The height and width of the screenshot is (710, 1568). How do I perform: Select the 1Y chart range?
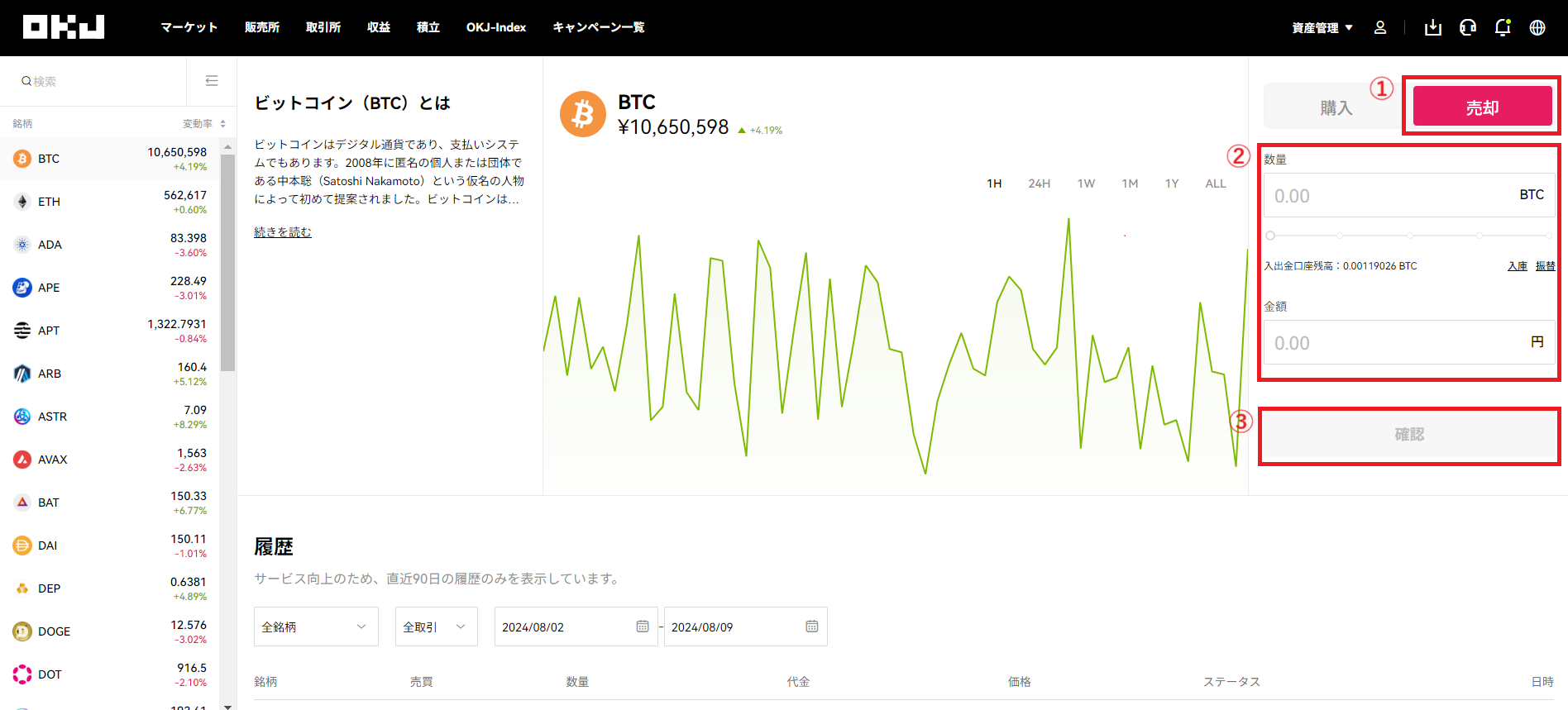click(1172, 183)
